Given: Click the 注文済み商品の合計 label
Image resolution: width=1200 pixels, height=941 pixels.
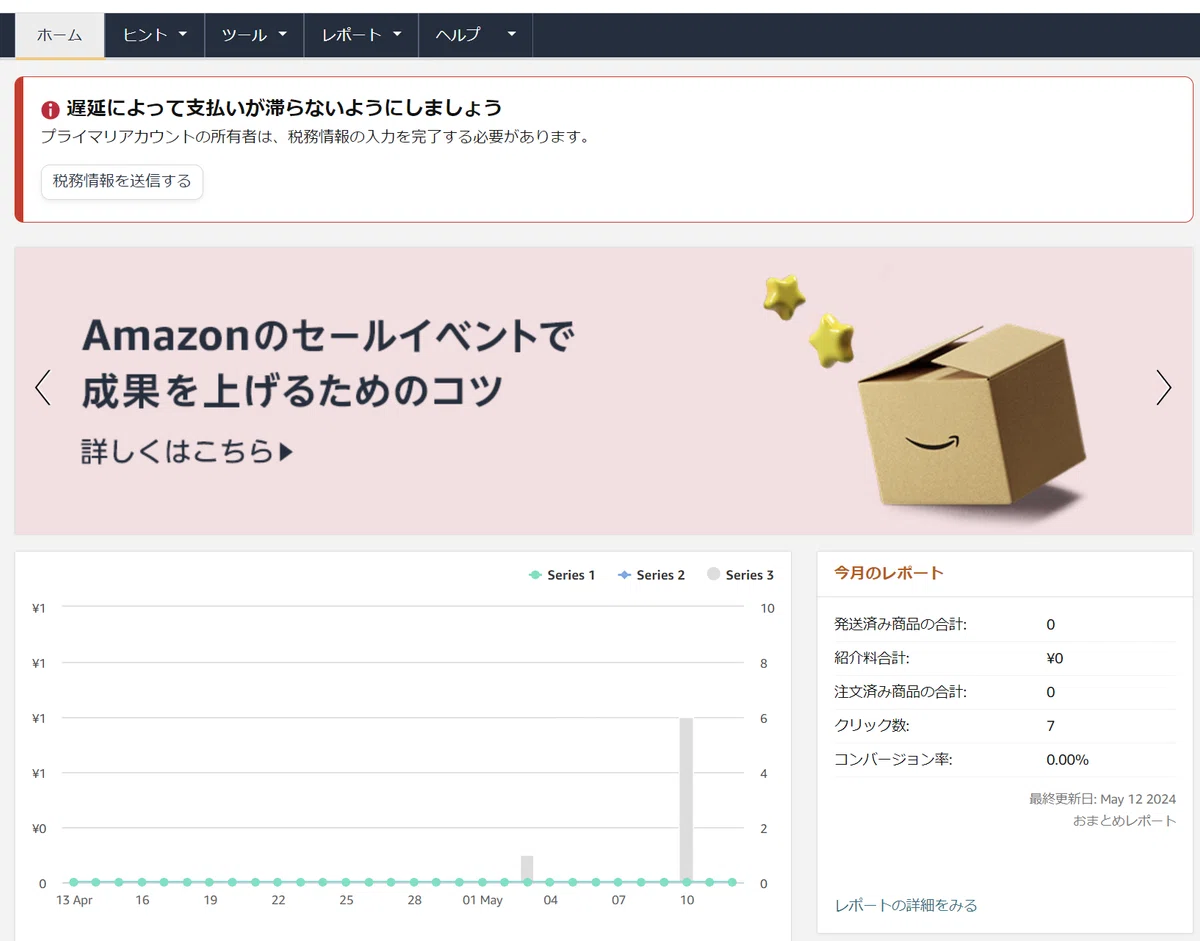Looking at the screenshot, I should (x=900, y=692).
